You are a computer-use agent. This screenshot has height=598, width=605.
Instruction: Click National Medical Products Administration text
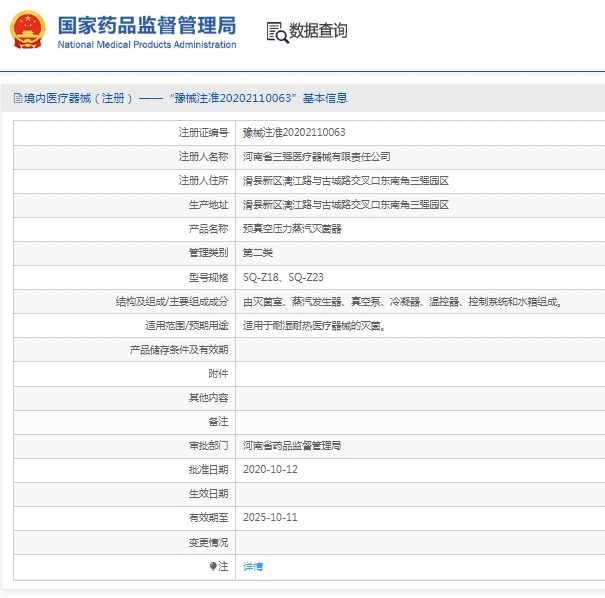tap(147, 45)
